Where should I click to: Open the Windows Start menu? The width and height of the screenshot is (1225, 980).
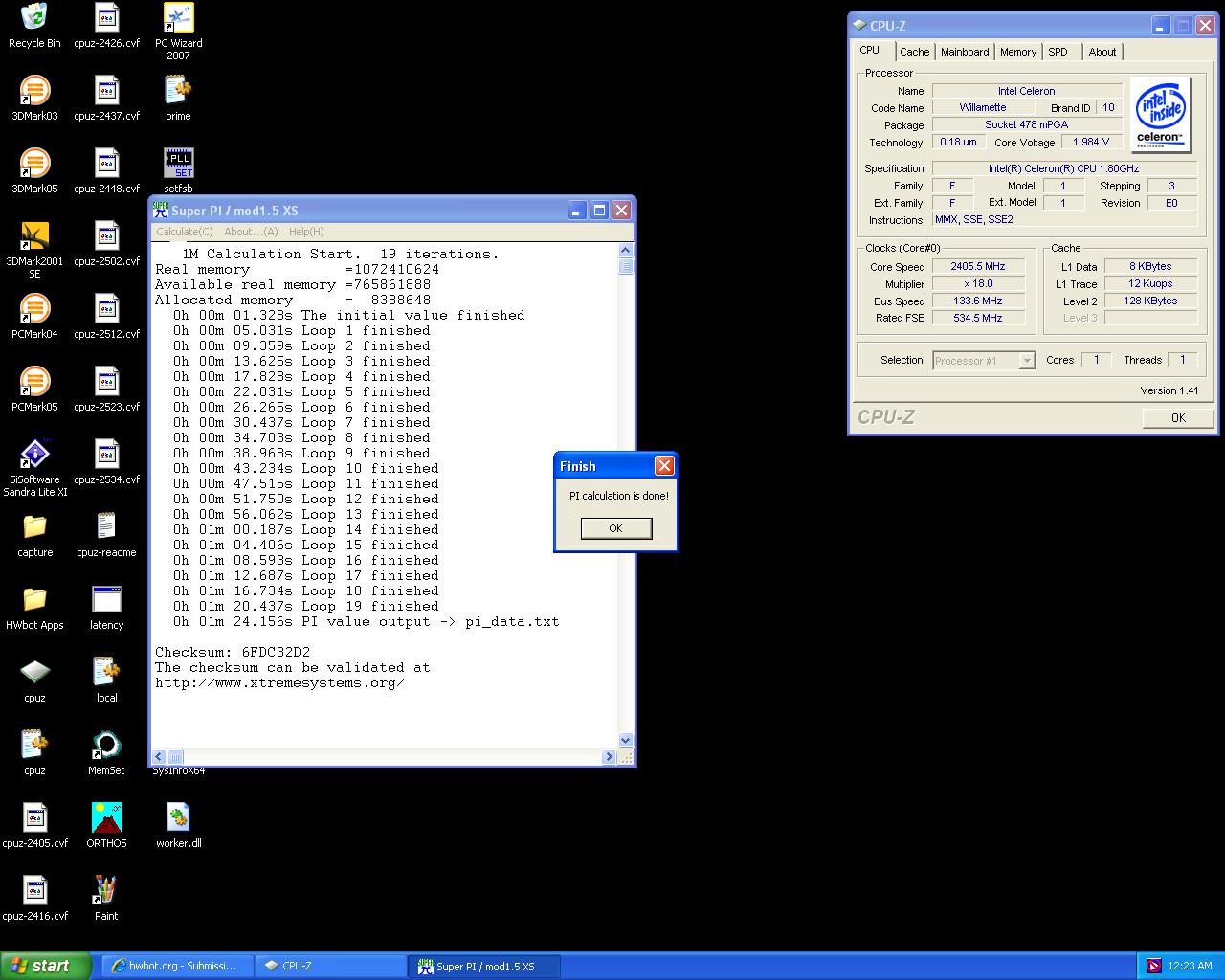[45, 966]
